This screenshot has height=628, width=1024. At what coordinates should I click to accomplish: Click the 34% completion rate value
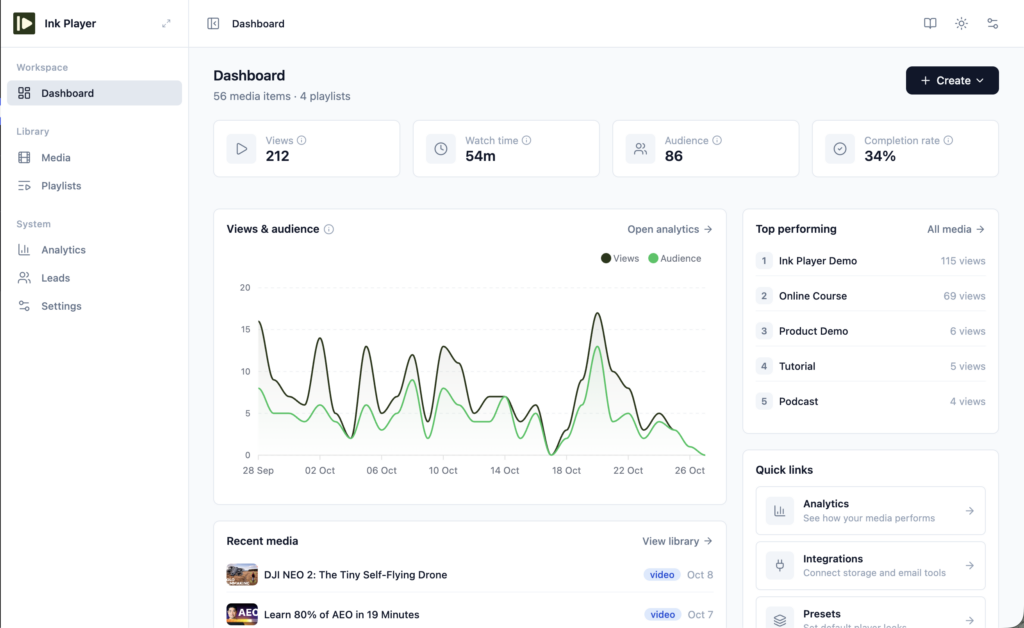880,156
